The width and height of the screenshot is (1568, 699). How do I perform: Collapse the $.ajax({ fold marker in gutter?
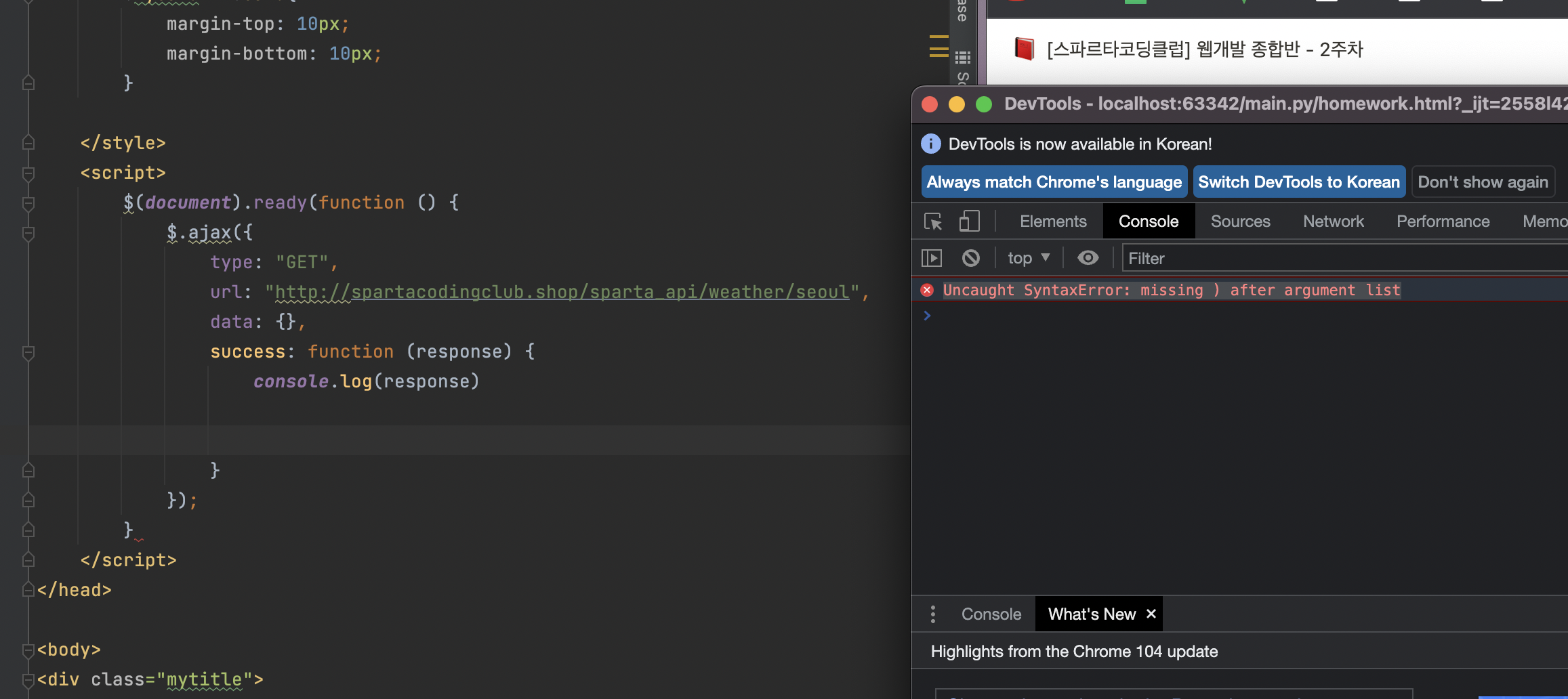(28, 233)
